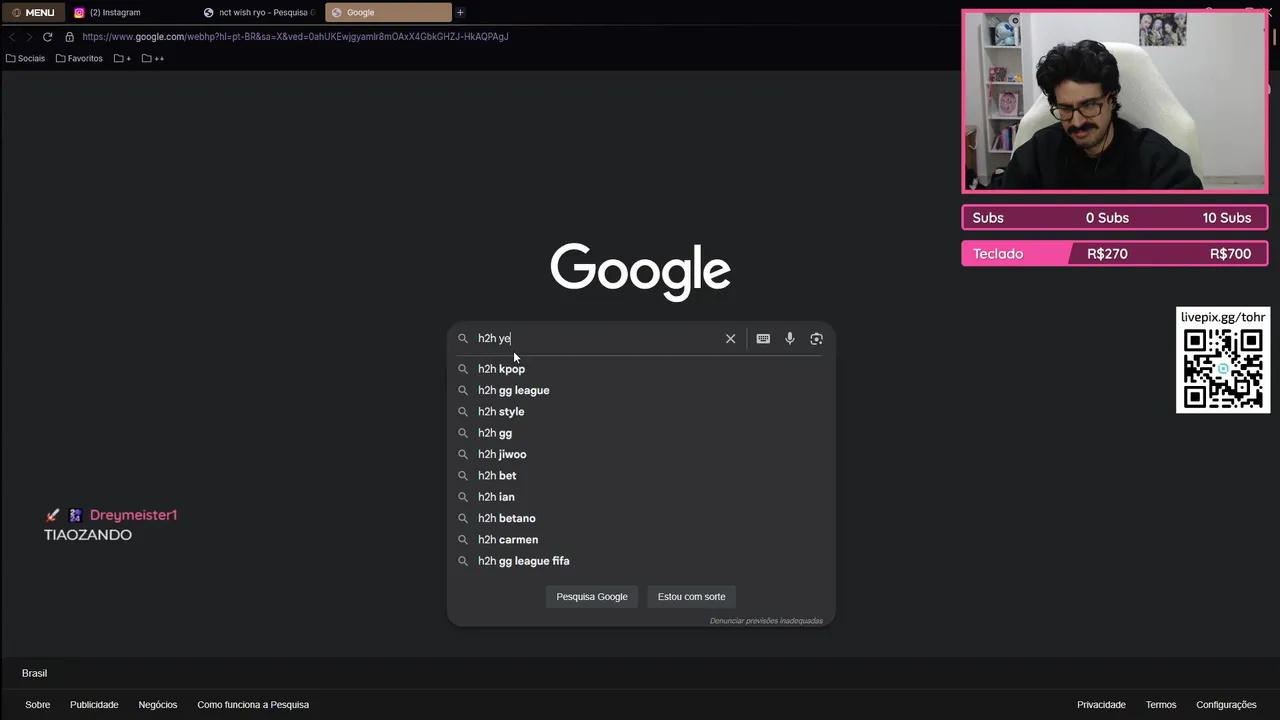Search by image with camera icon
Screen dimensions: 1280x720
coord(816,339)
